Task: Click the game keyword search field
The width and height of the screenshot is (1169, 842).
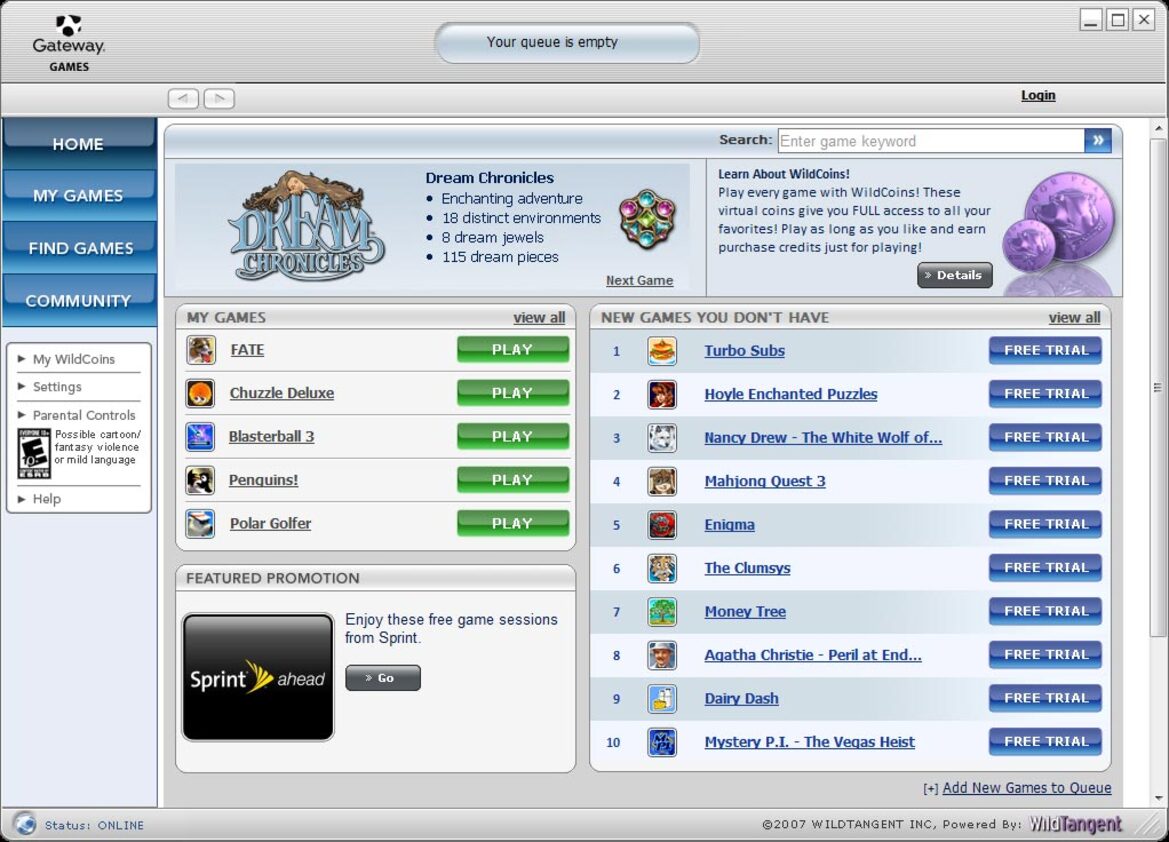Action: click(931, 140)
